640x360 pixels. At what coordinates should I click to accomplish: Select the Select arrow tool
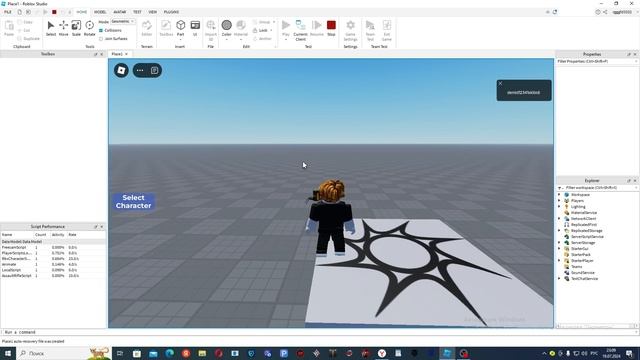[51, 28]
